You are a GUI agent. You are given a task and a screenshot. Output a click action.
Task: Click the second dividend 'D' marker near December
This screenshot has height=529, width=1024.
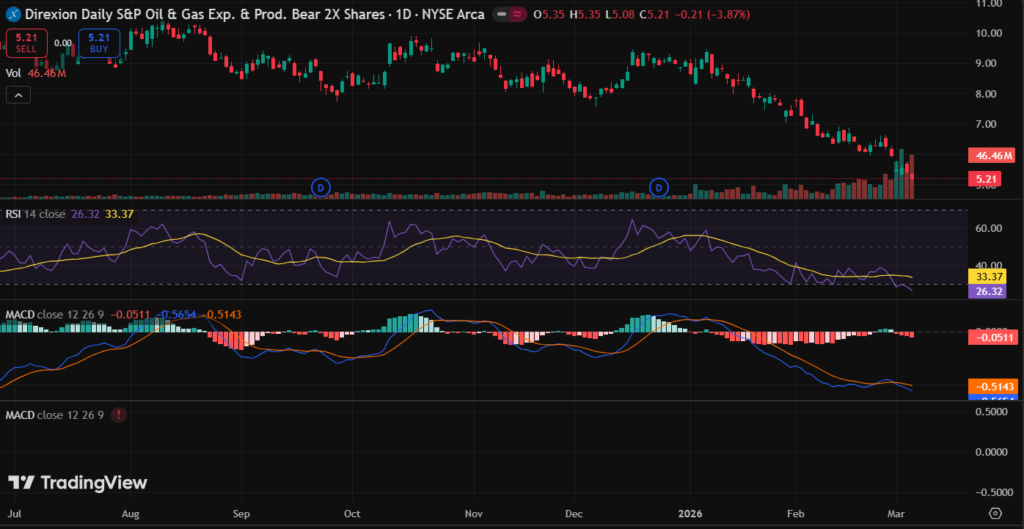point(659,187)
